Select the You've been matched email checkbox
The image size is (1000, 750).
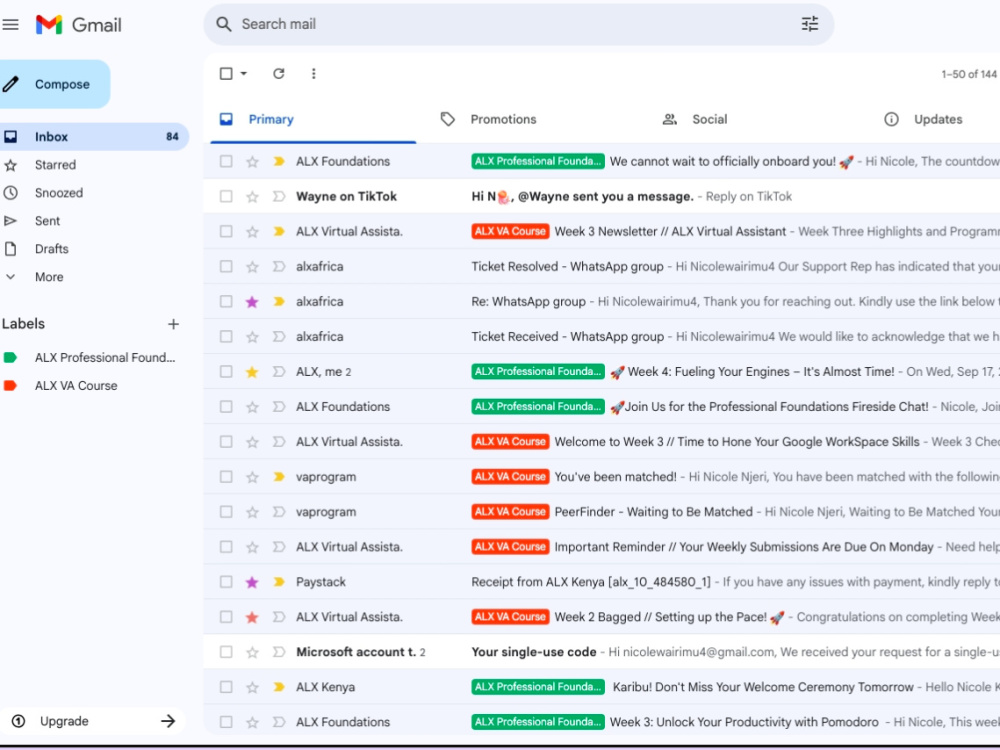tap(226, 476)
